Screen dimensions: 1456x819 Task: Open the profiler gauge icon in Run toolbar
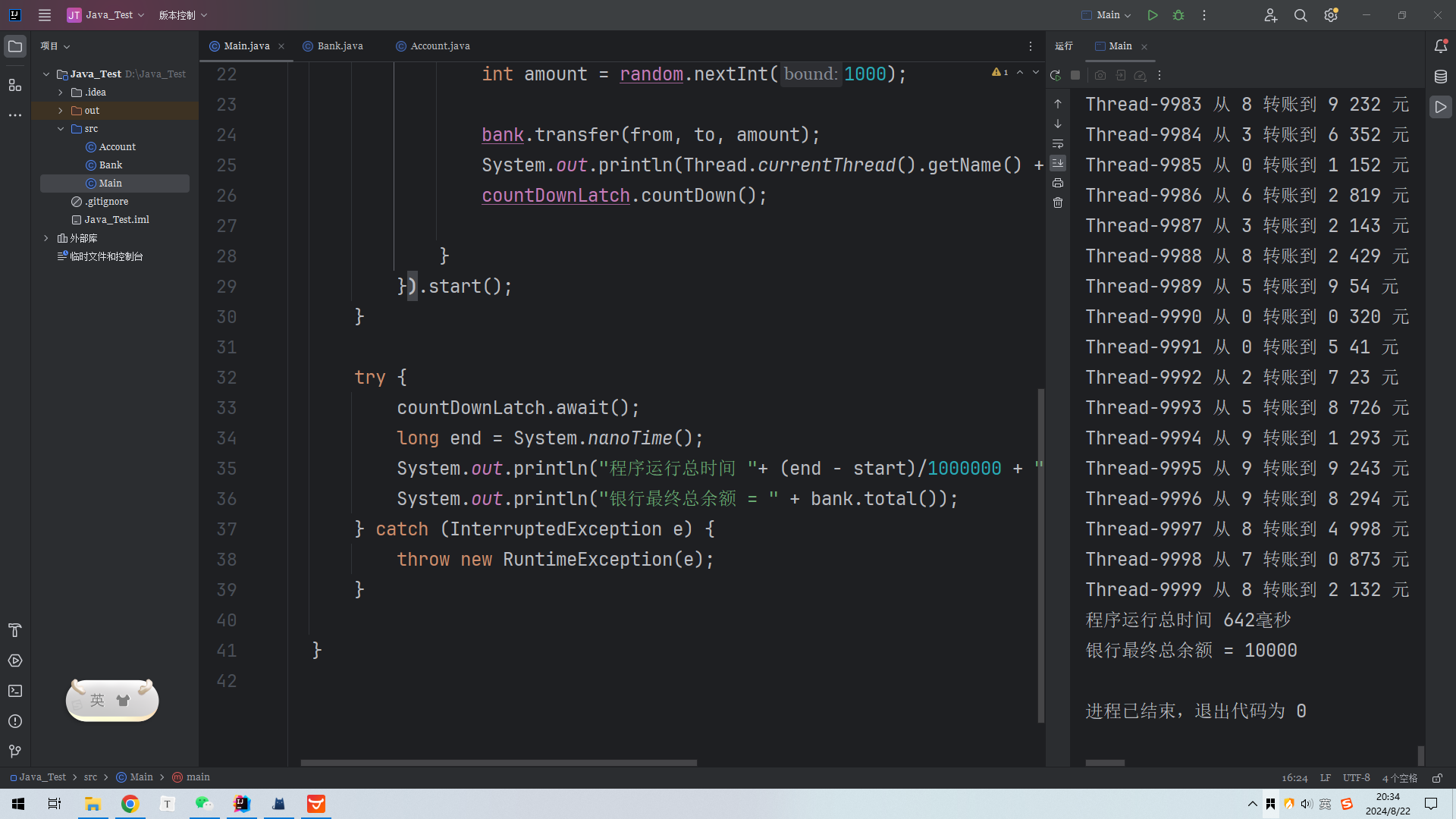[1140, 75]
